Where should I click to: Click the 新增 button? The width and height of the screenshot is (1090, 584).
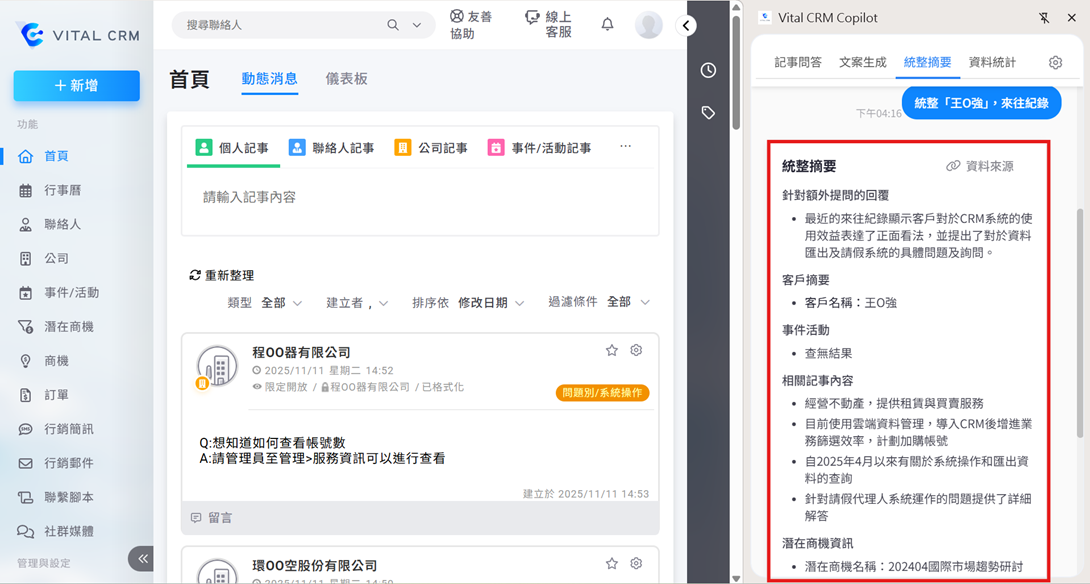77,86
